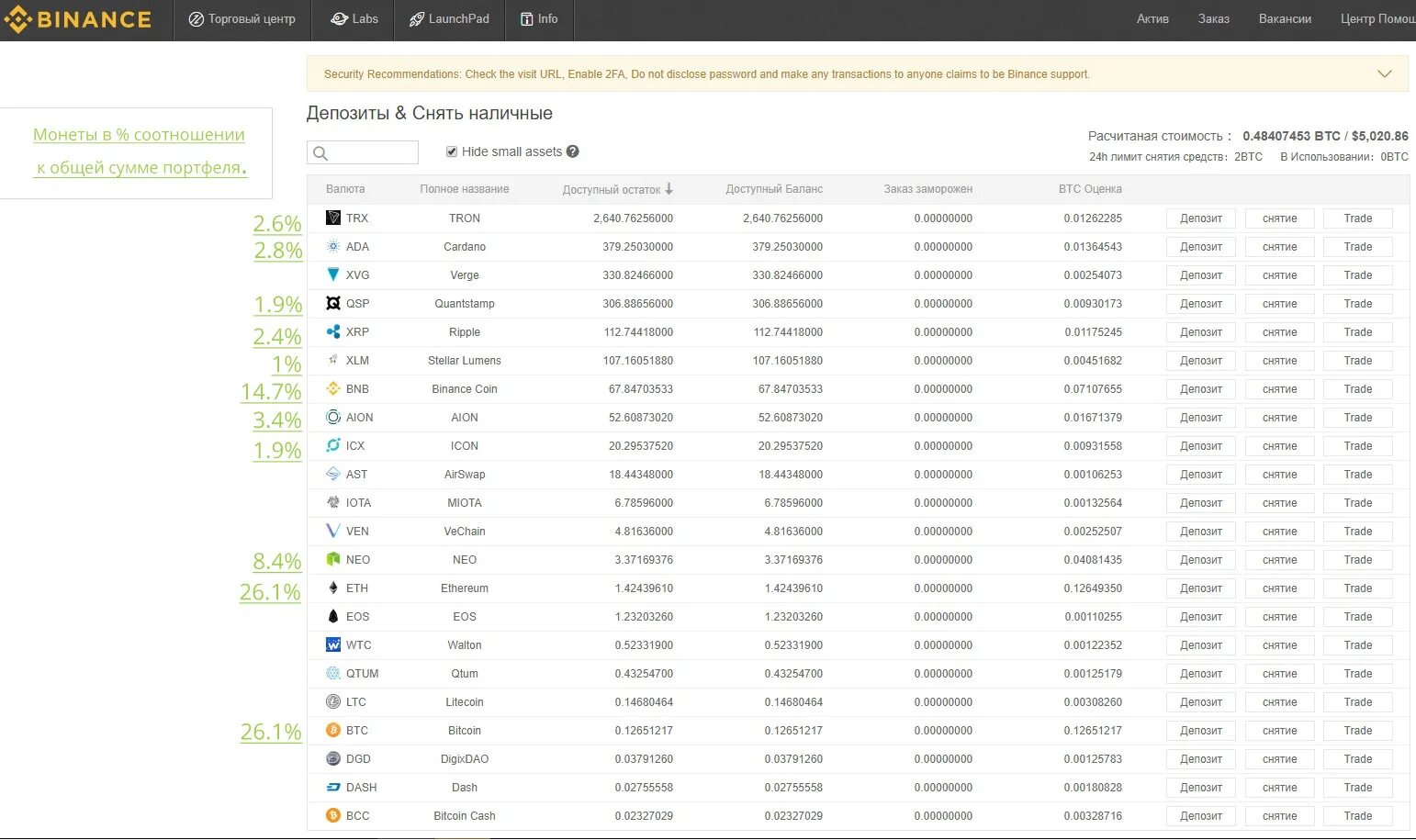Click the Trade button for Verge
The height and width of the screenshot is (840, 1416).
coord(1358,275)
